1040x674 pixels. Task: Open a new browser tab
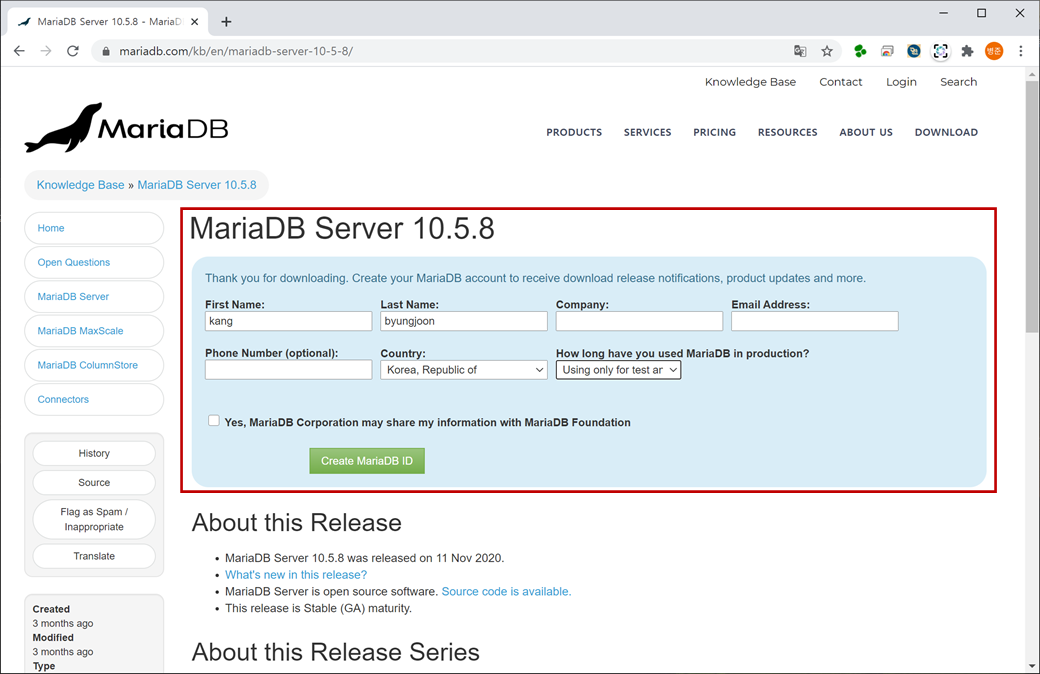click(x=226, y=22)
